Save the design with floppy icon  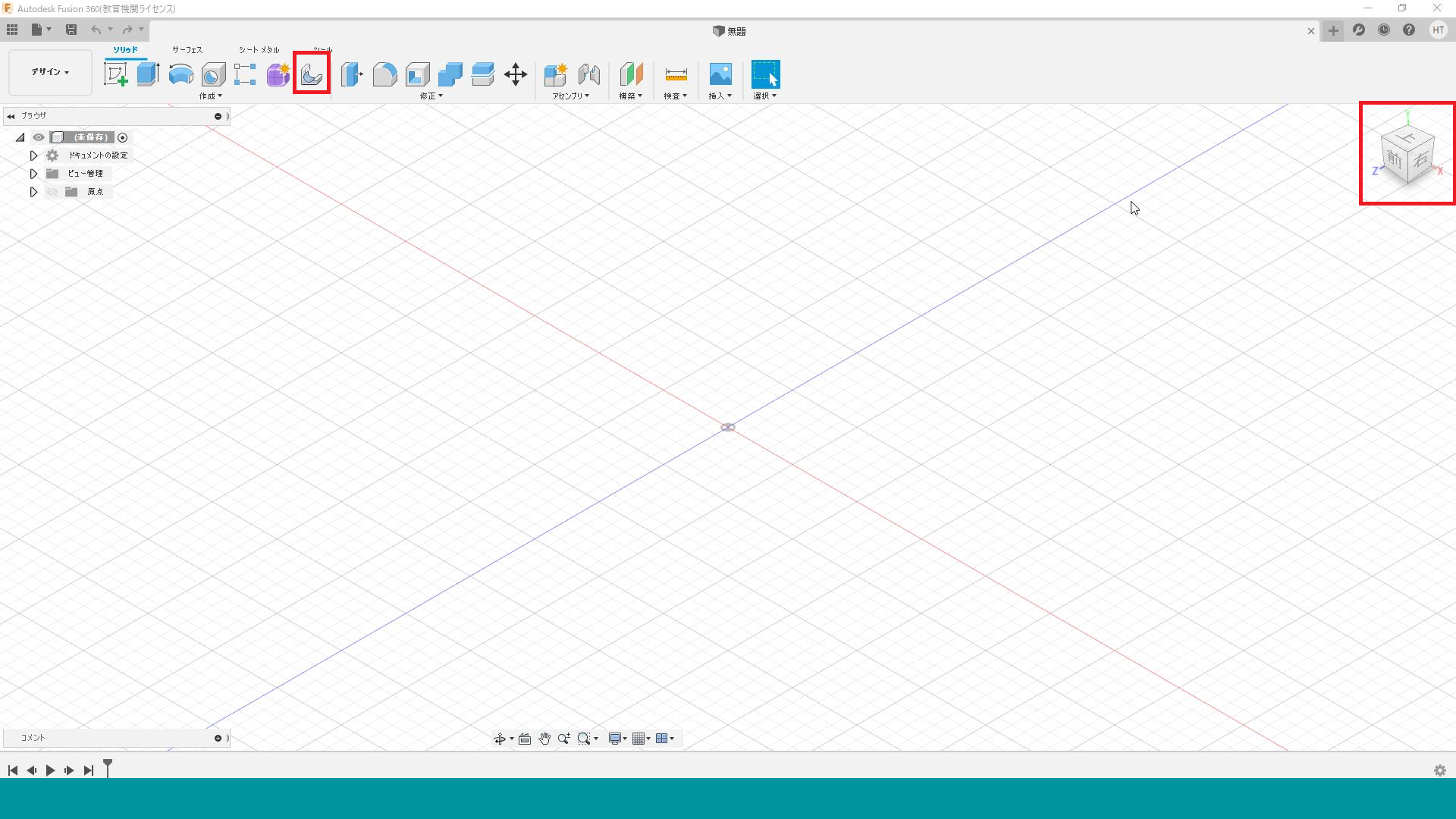71,30
